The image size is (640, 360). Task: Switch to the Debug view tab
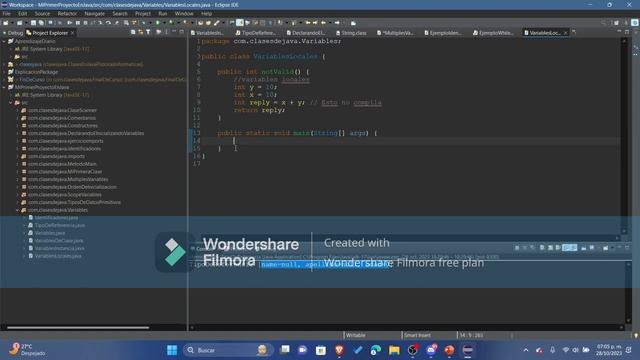point(13,33)
